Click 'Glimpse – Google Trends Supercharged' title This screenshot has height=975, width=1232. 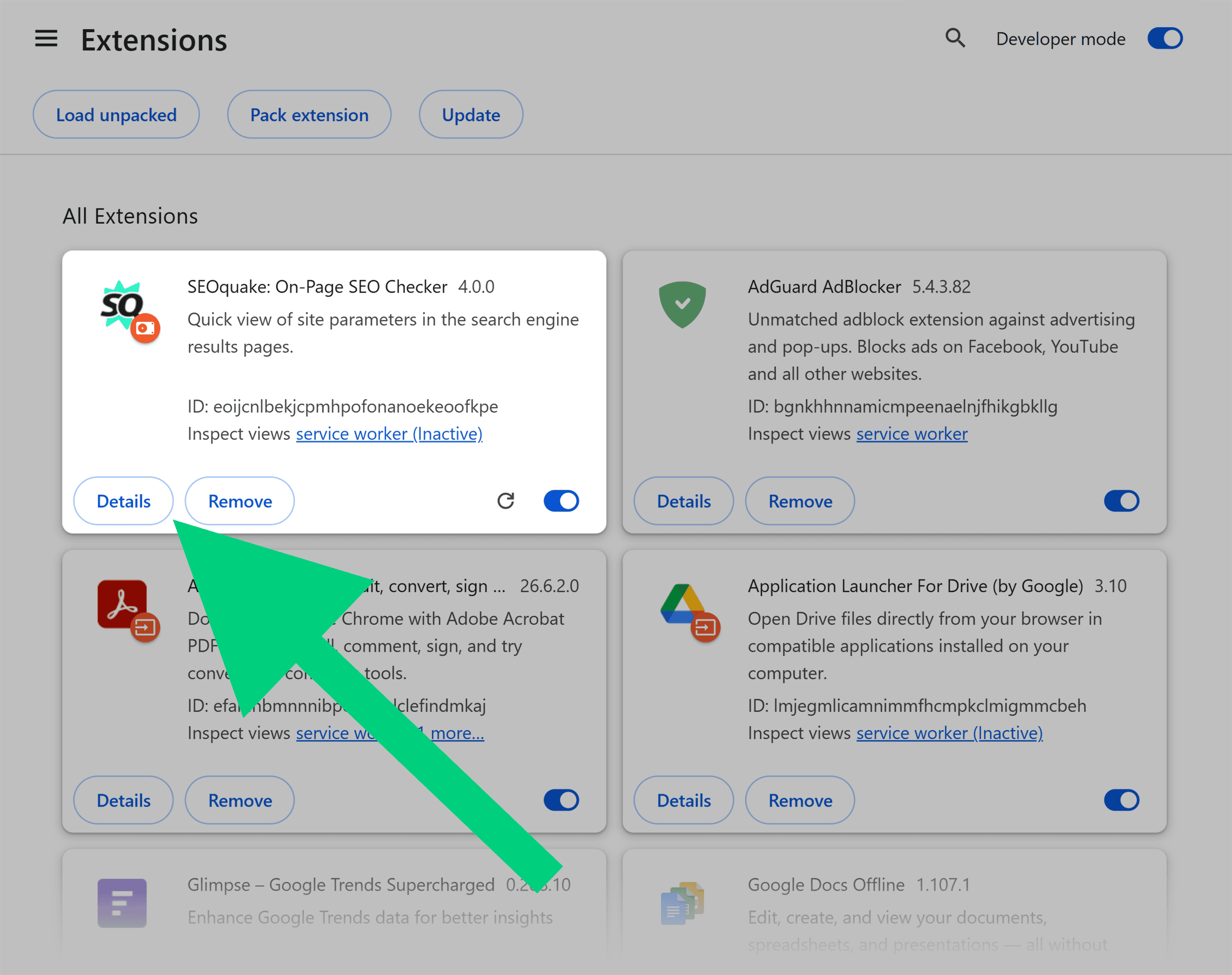click(x=341, y=884)
